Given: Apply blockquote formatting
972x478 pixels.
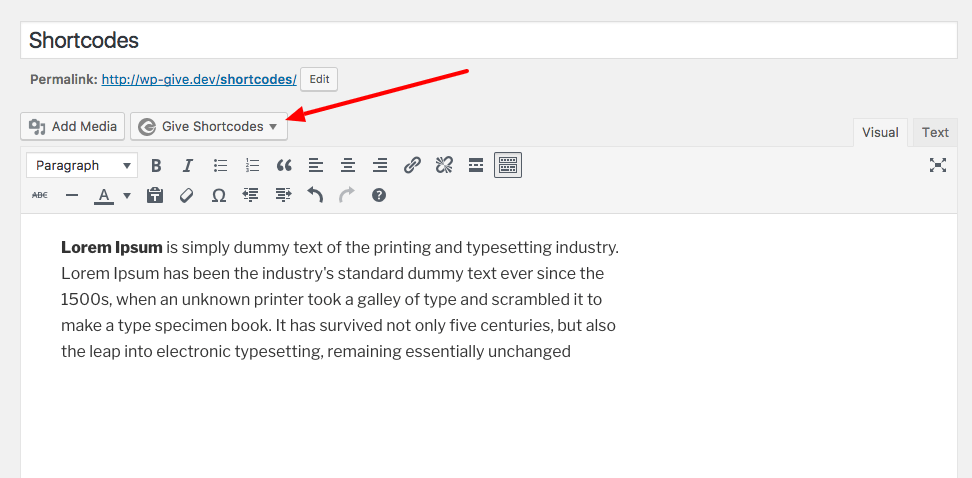Looking at the screenshot, I should (x=284, y=166).
